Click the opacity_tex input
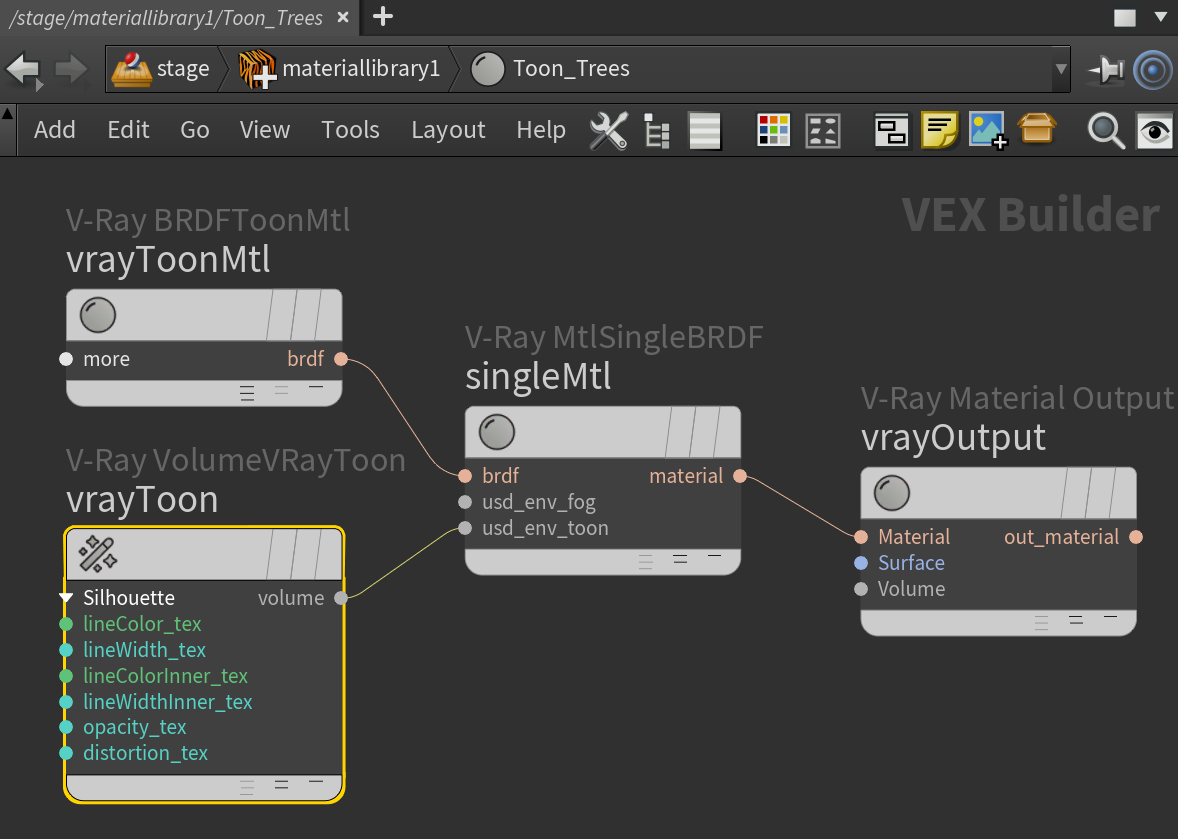This screenshot has height=839, width=1178. 66,727
